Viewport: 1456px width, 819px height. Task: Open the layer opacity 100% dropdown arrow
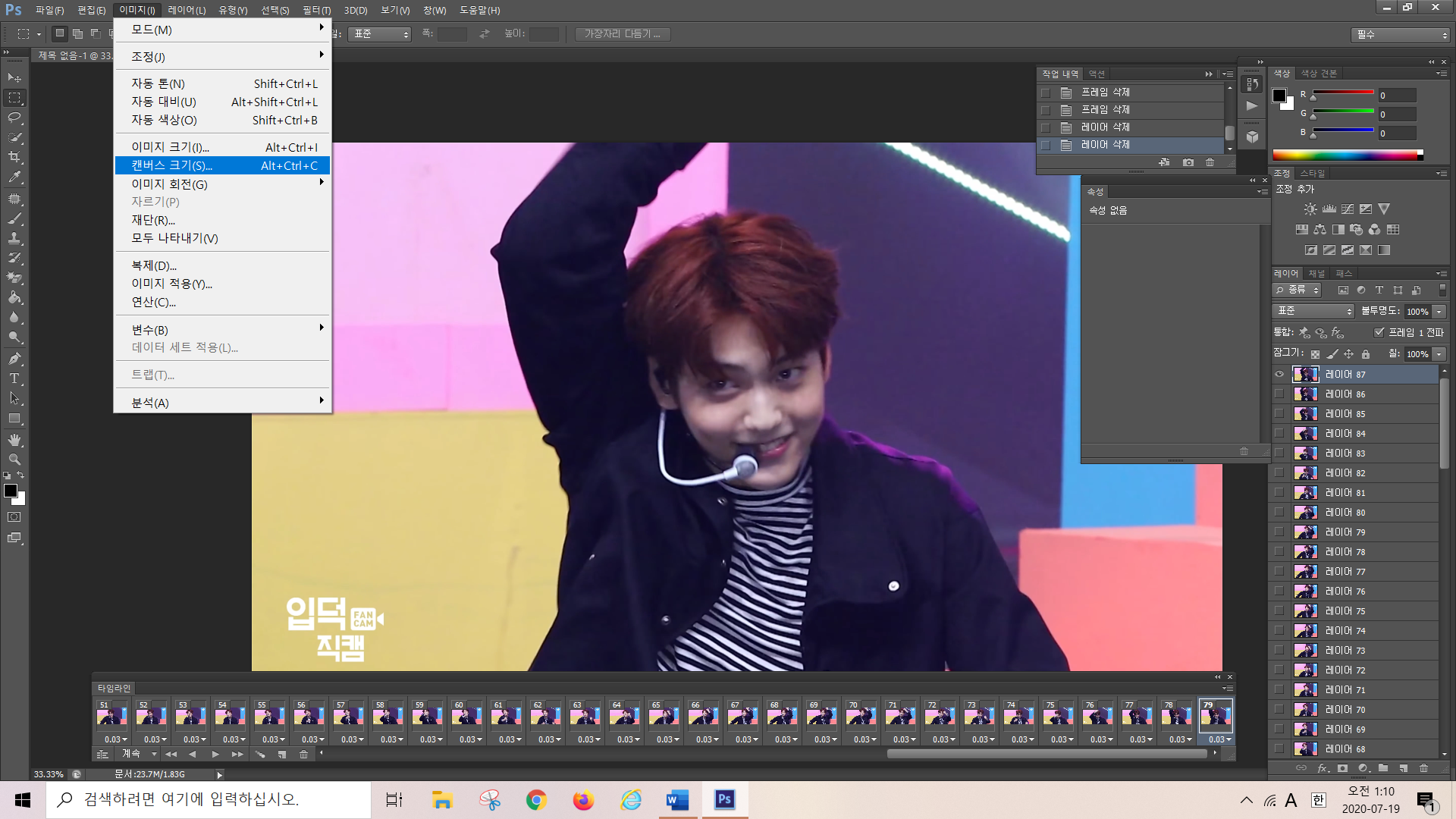[x=1439, y=312]
